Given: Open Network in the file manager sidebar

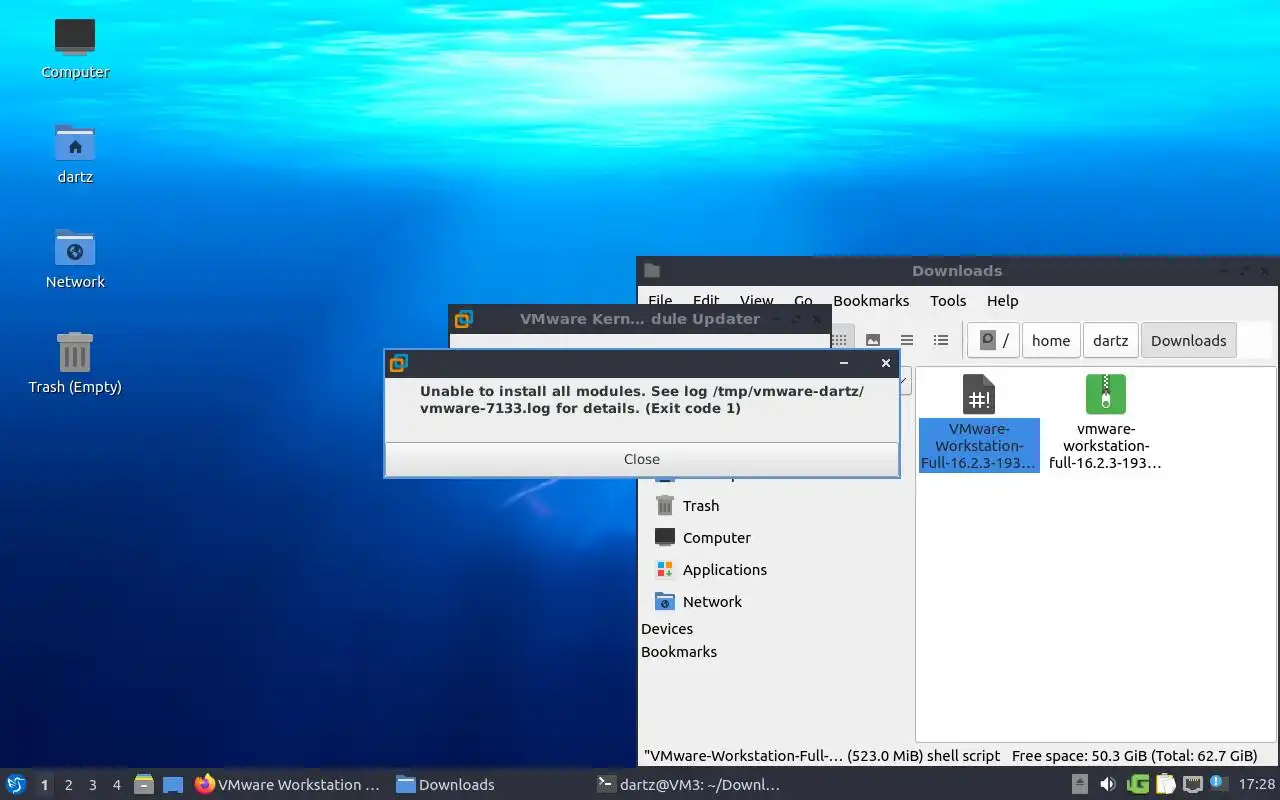Looking at the screenshot, I should (x=699, y=602).
